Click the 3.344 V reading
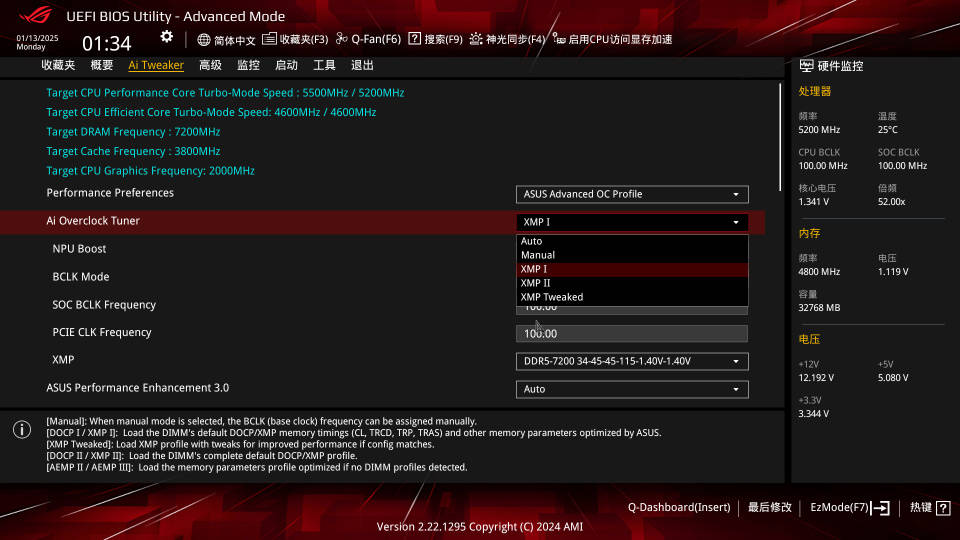Viewport: 960px width, 540px height. click(x=814, y=414)
